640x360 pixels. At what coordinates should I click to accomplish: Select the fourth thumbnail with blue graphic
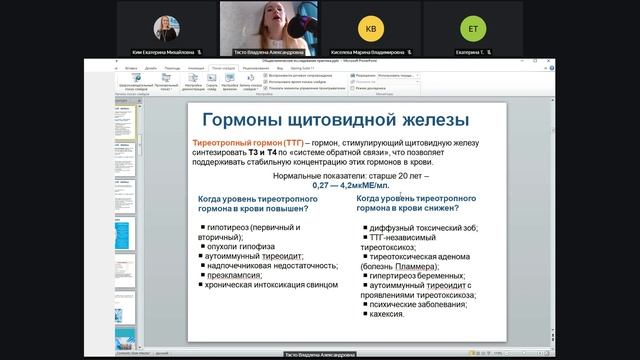tap(125, 233)
